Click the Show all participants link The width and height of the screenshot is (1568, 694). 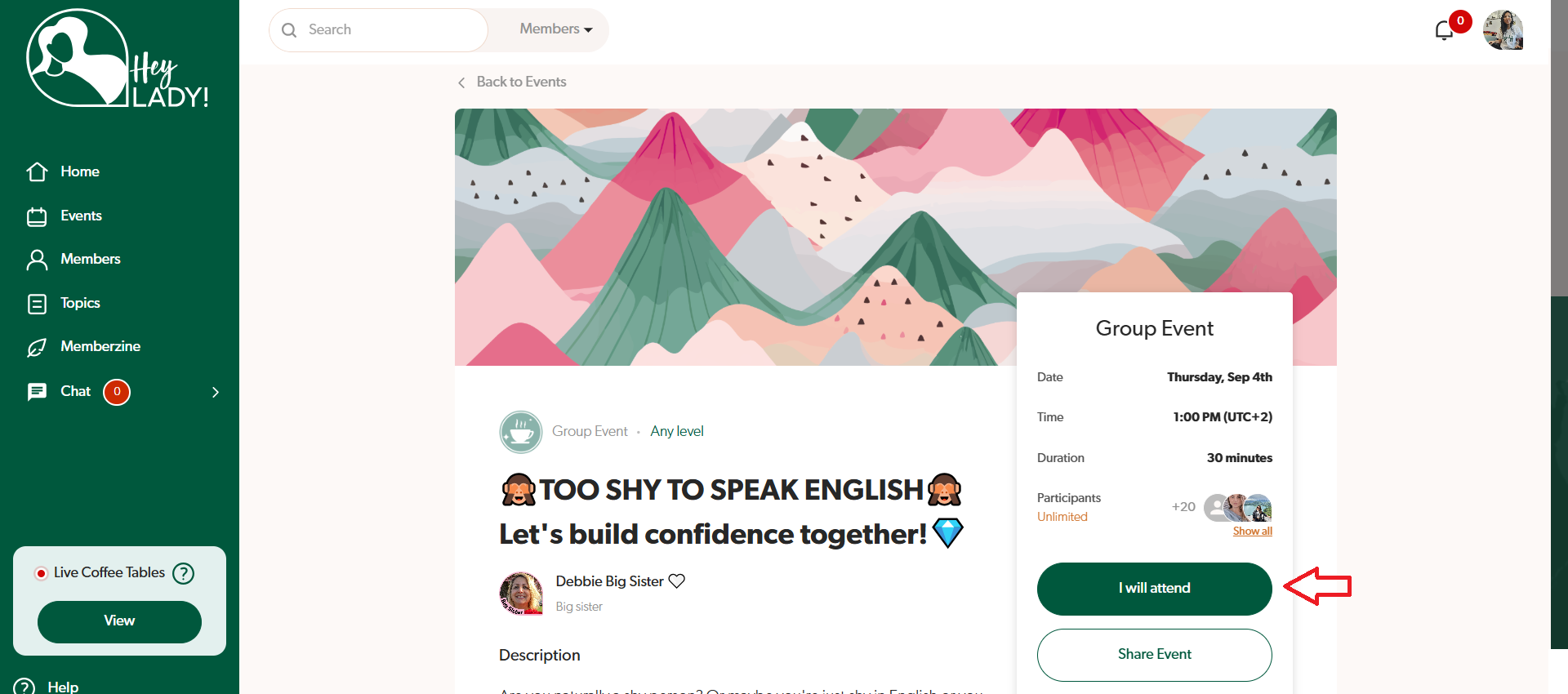pyautogui.click(x=1253, y=532)
